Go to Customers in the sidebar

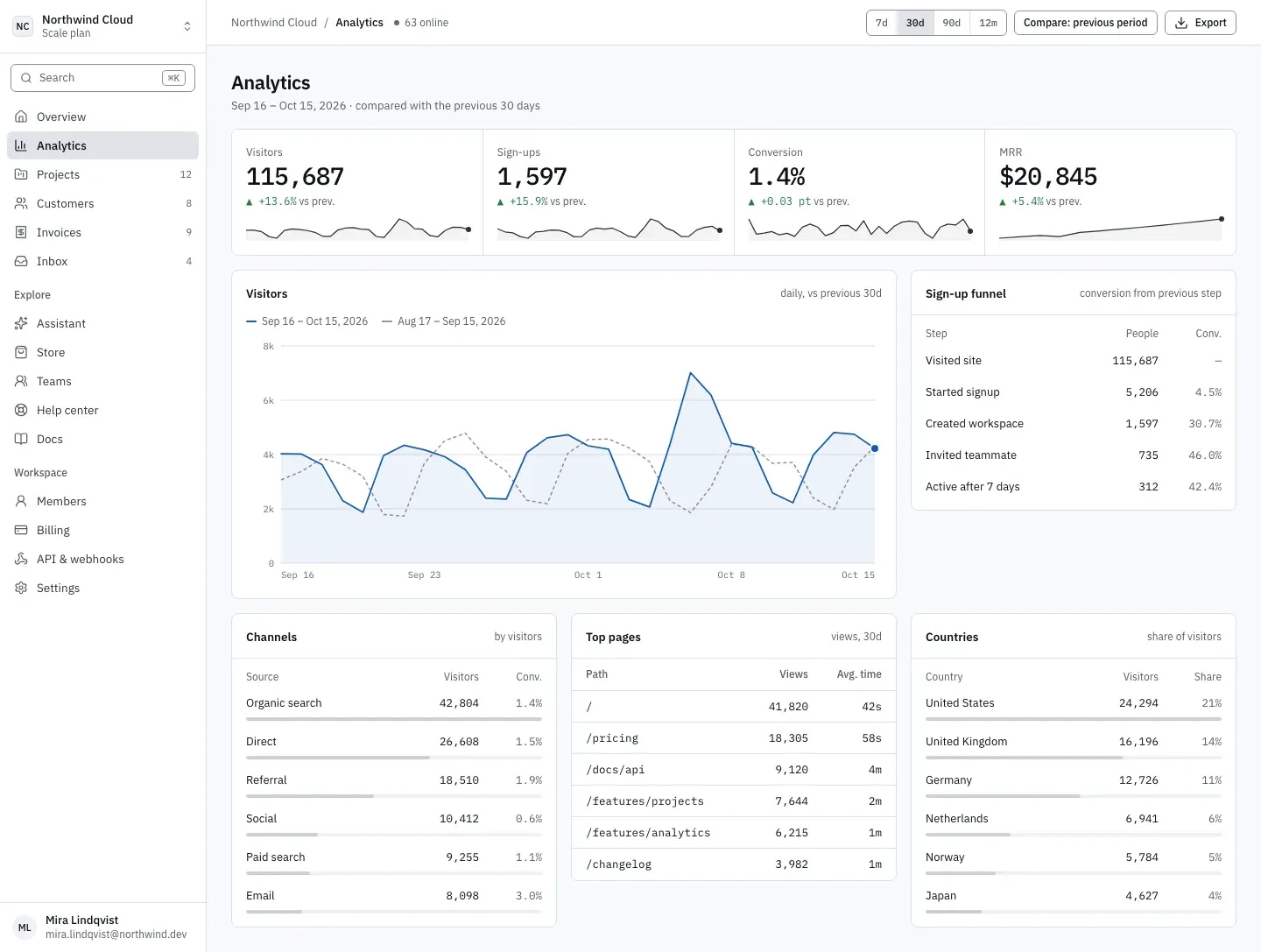103,203
